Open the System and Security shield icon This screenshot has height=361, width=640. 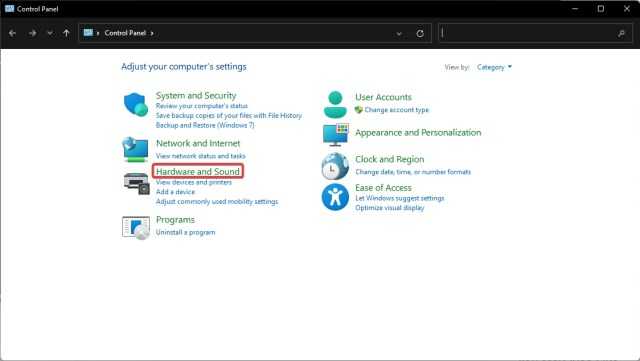click(x=136, y=105)
